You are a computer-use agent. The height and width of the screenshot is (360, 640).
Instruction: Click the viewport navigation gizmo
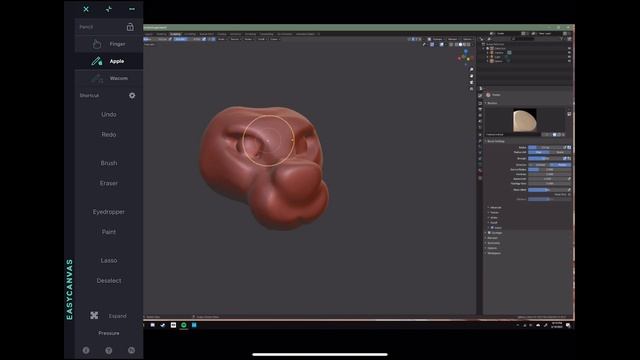coord(465,57)
